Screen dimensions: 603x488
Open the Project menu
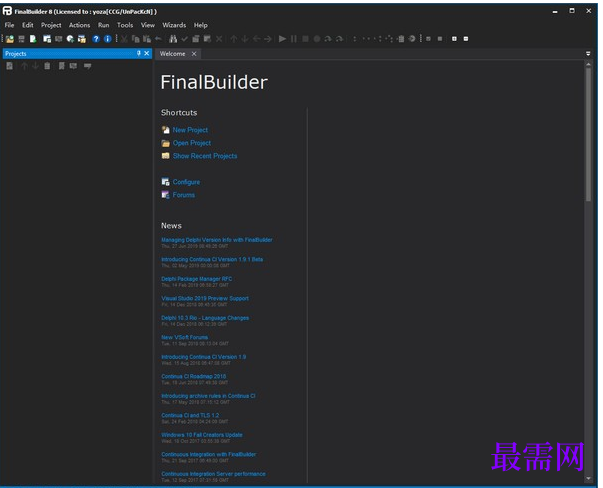pos(51,25)
